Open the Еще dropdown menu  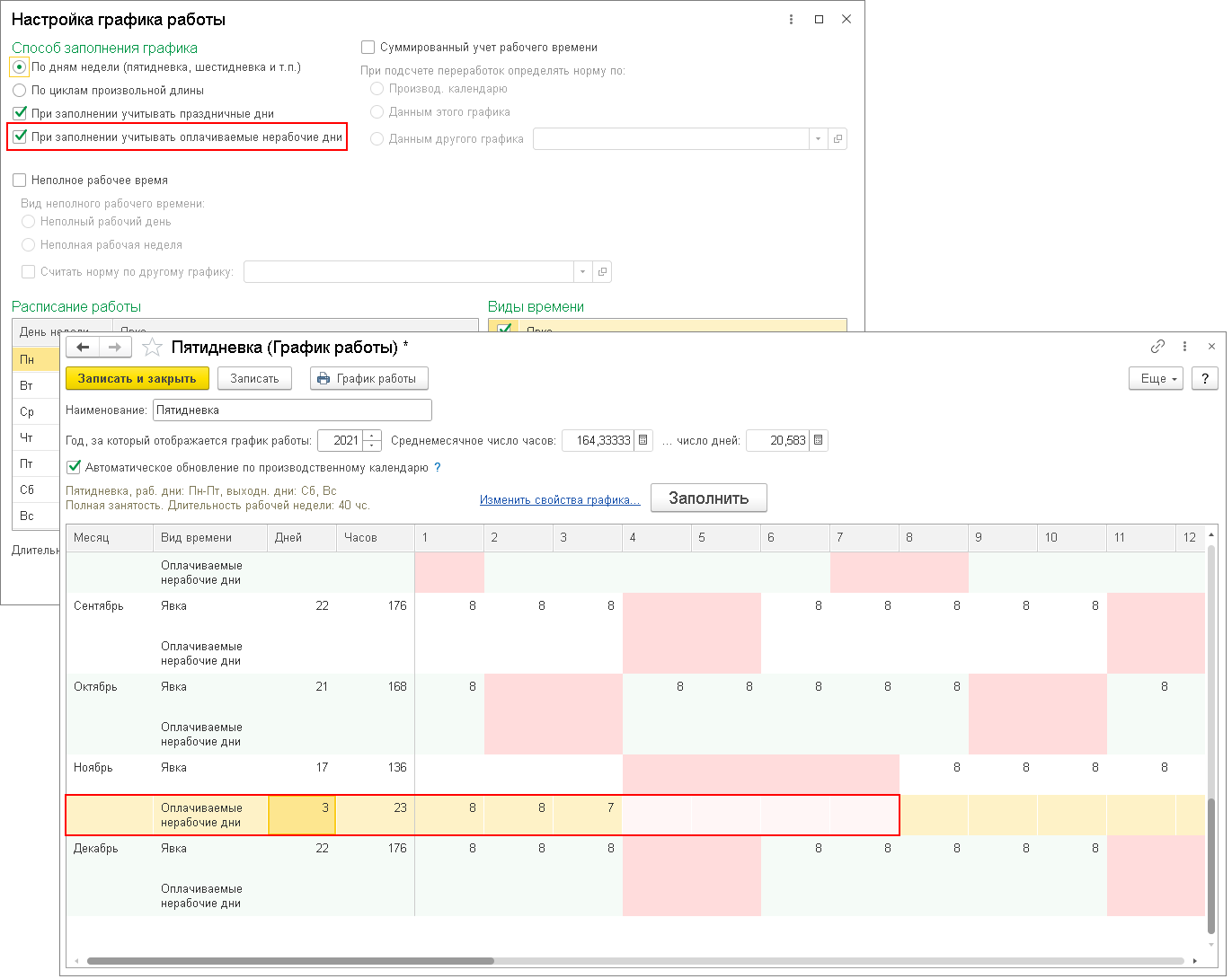coord(1156,378)
